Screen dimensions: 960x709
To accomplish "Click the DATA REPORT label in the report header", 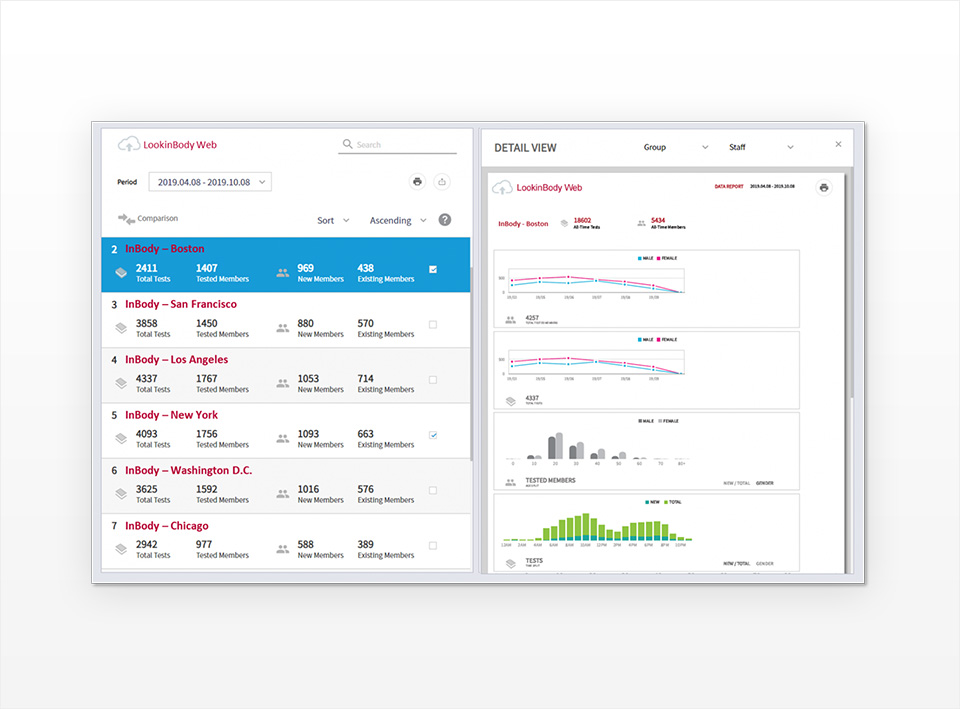I will (x=729, y=186).
